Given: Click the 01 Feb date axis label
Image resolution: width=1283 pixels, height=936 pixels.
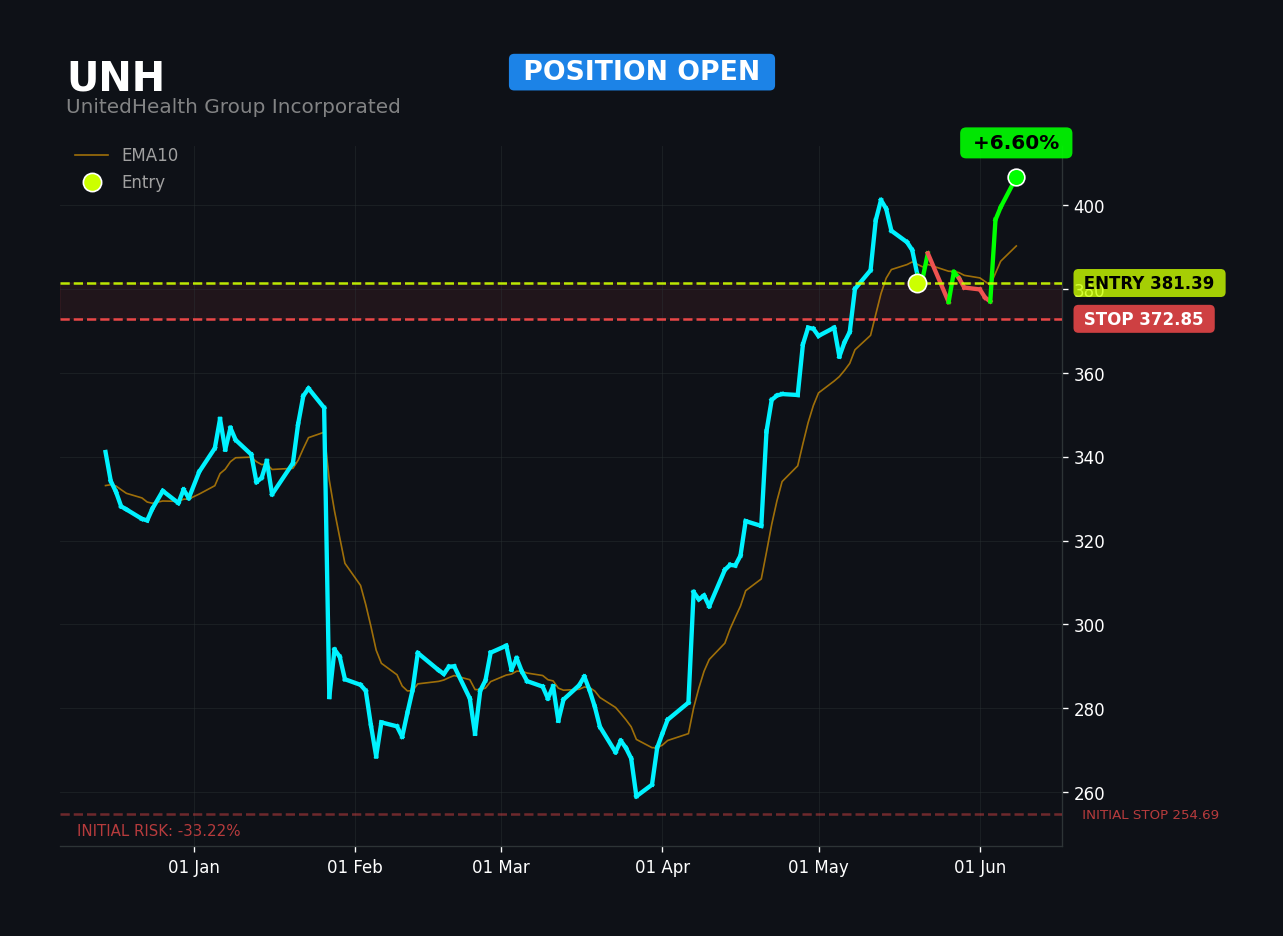Looking at the screenshot, I should tap(355, 867).
